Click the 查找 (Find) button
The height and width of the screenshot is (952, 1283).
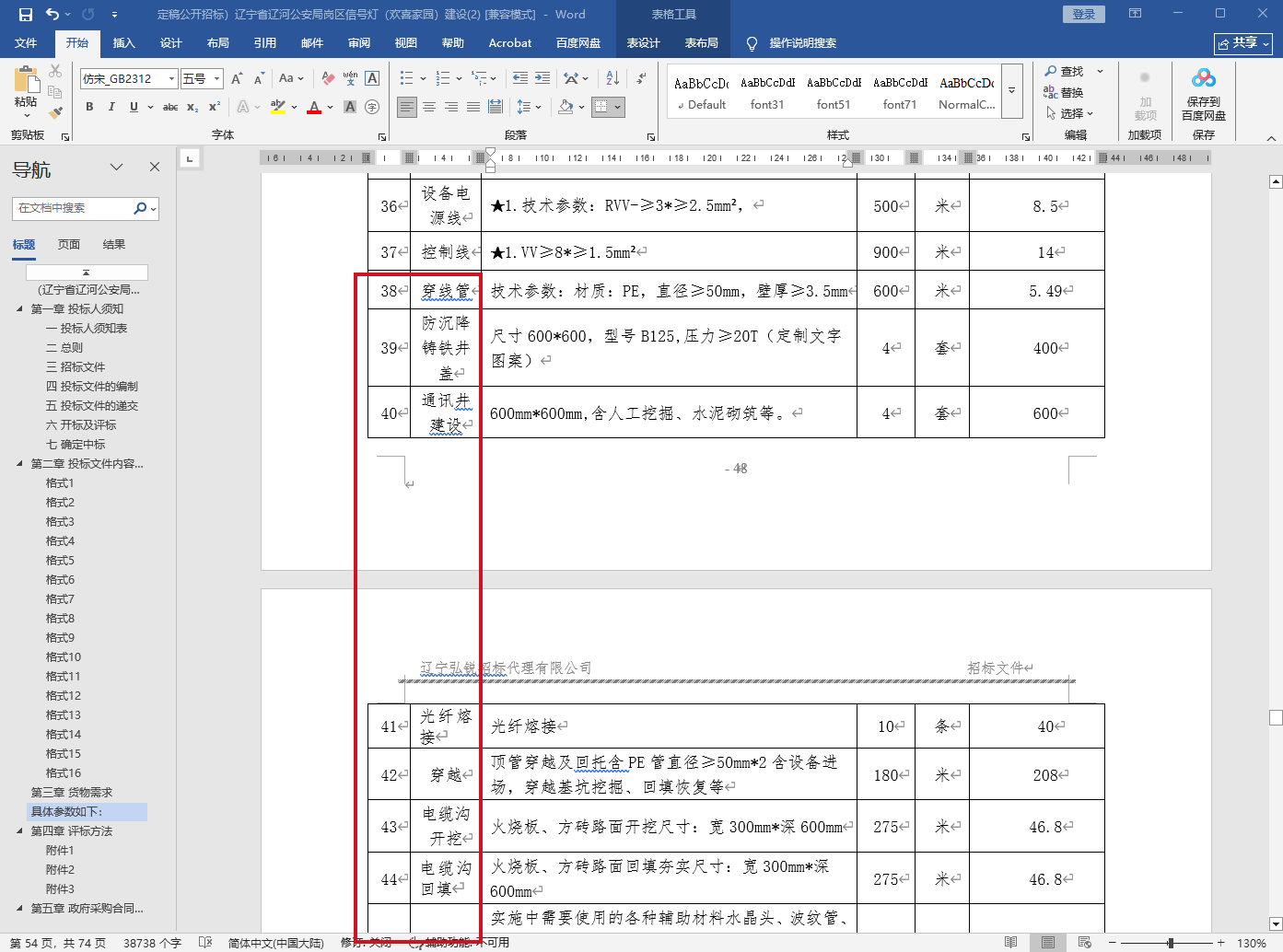click(1066, 71)
